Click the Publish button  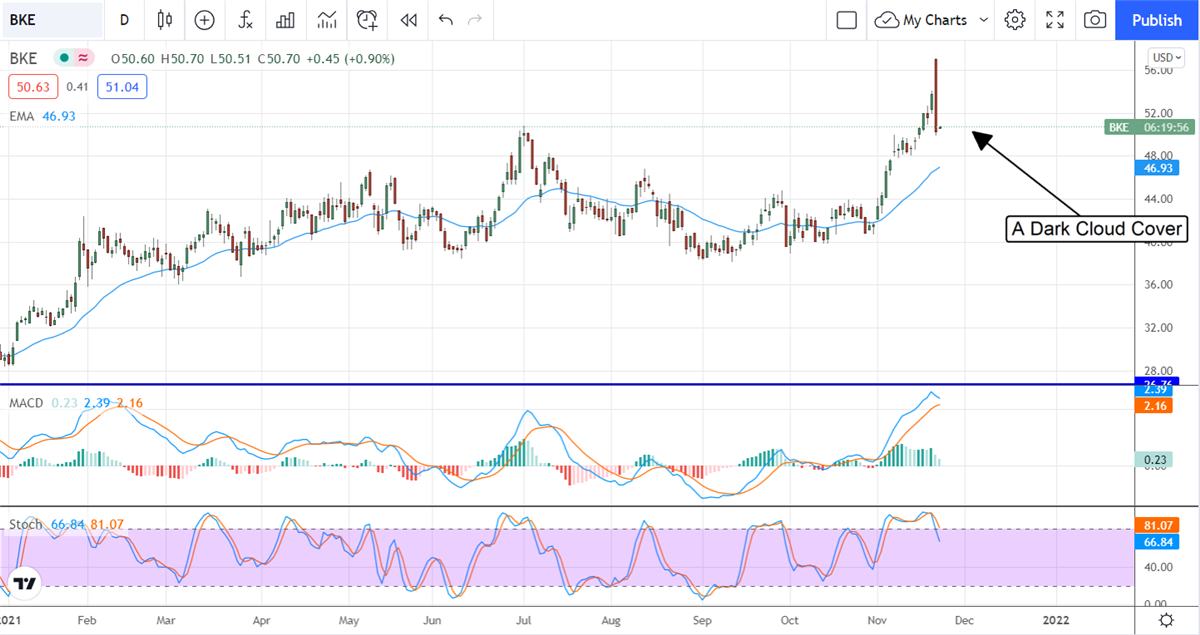pyautogui.click(x=1156, y=20)
